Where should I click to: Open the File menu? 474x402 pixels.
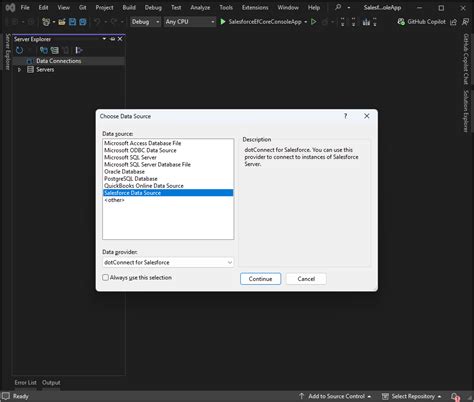[x=25, y=7]
